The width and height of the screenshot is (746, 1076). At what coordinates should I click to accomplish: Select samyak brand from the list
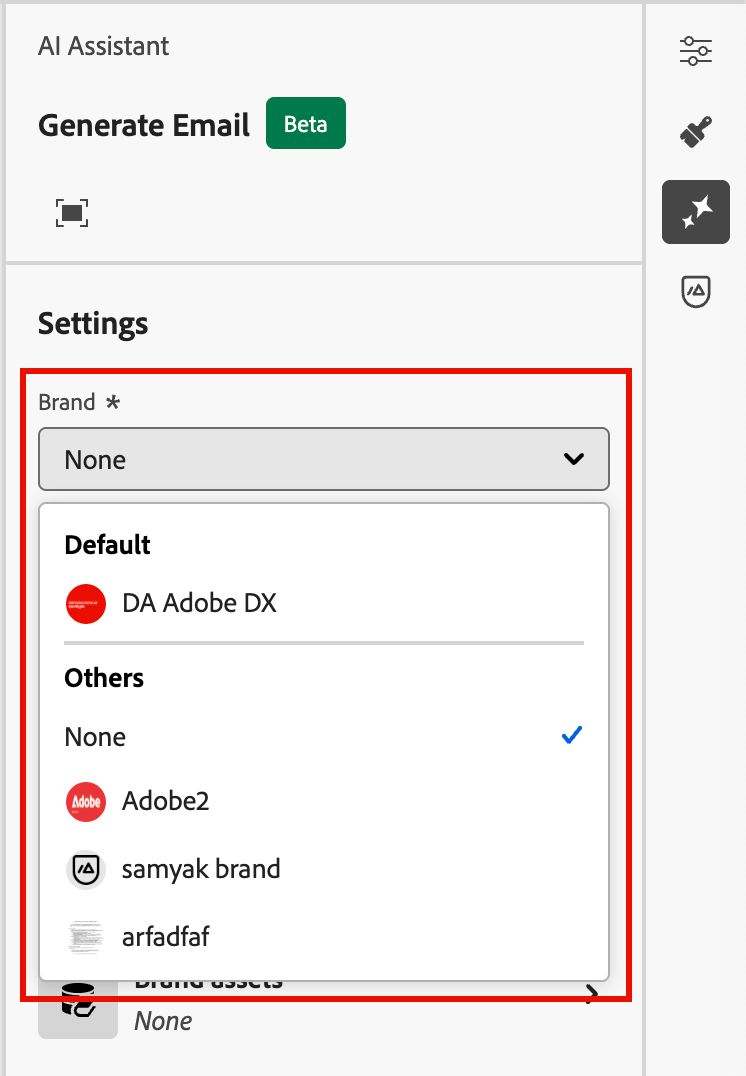(x=200, y=869)
